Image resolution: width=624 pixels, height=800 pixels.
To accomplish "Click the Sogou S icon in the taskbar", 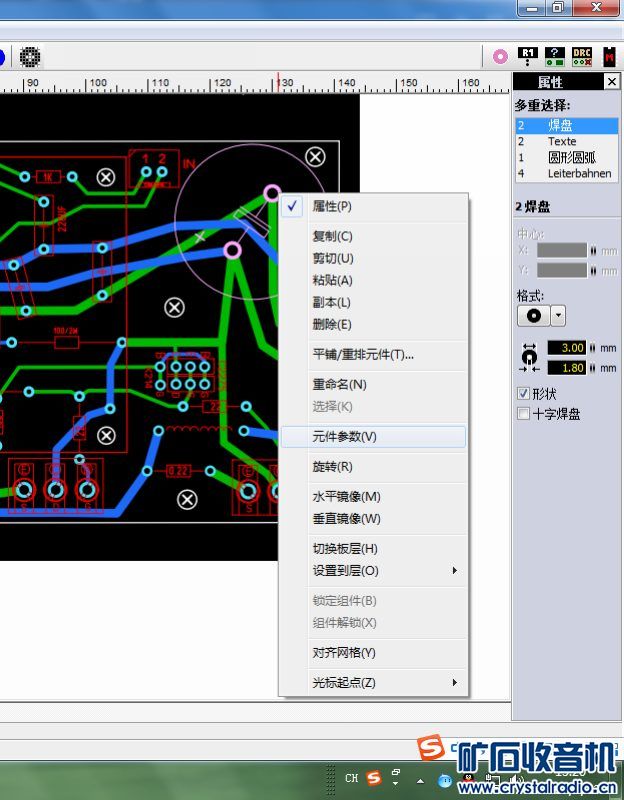I will (374, 778).
